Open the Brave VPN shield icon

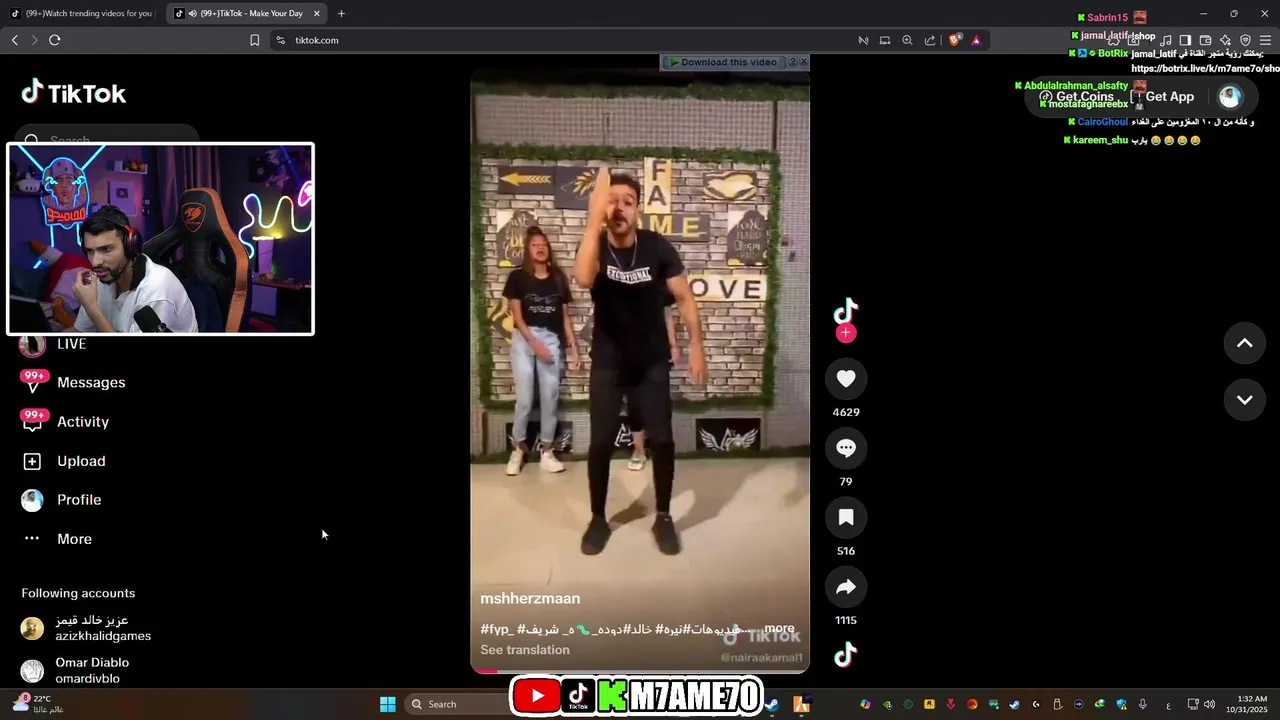tap(1245, 40)
